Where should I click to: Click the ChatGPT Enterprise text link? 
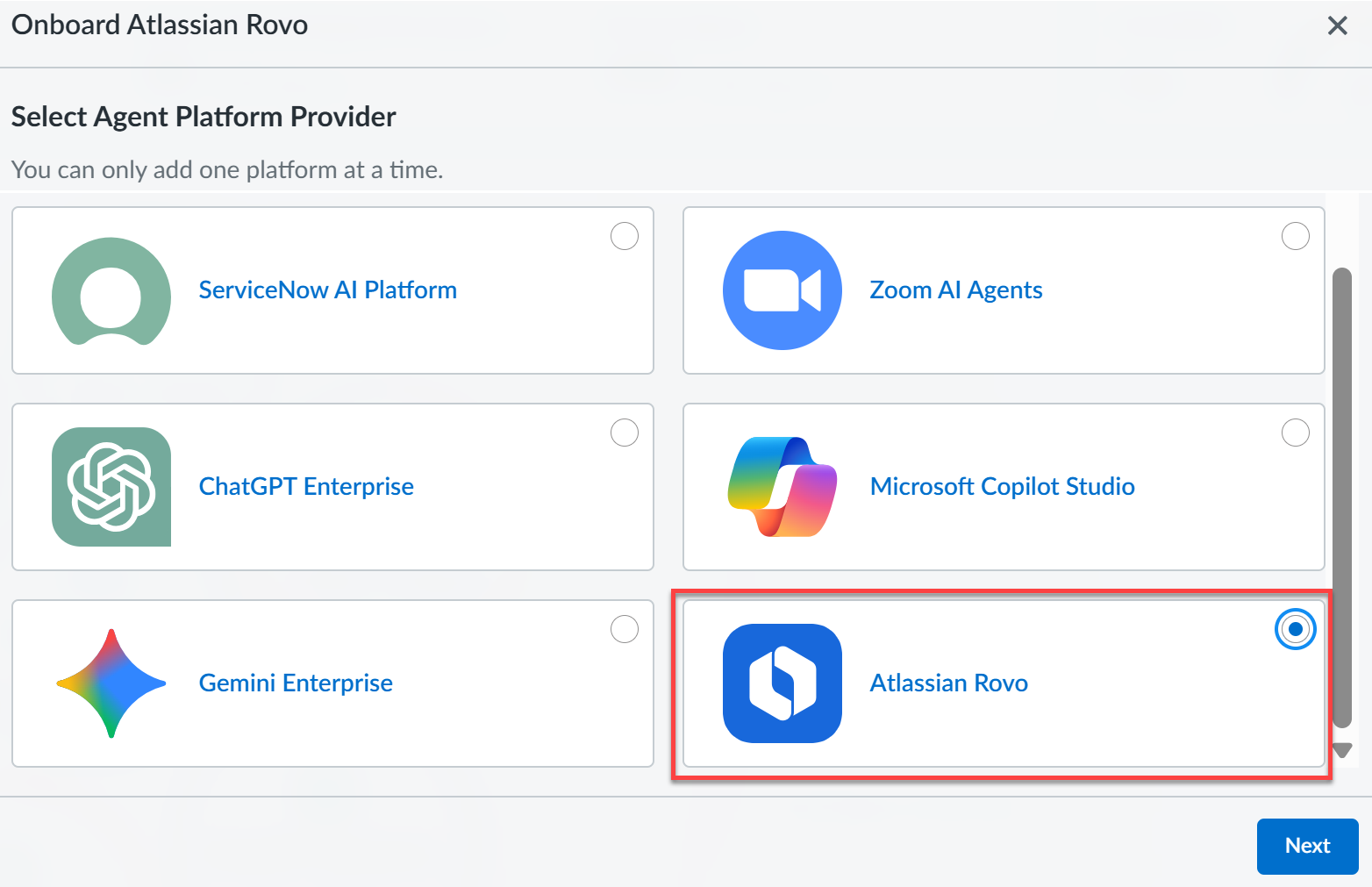(x=306, y=487)
